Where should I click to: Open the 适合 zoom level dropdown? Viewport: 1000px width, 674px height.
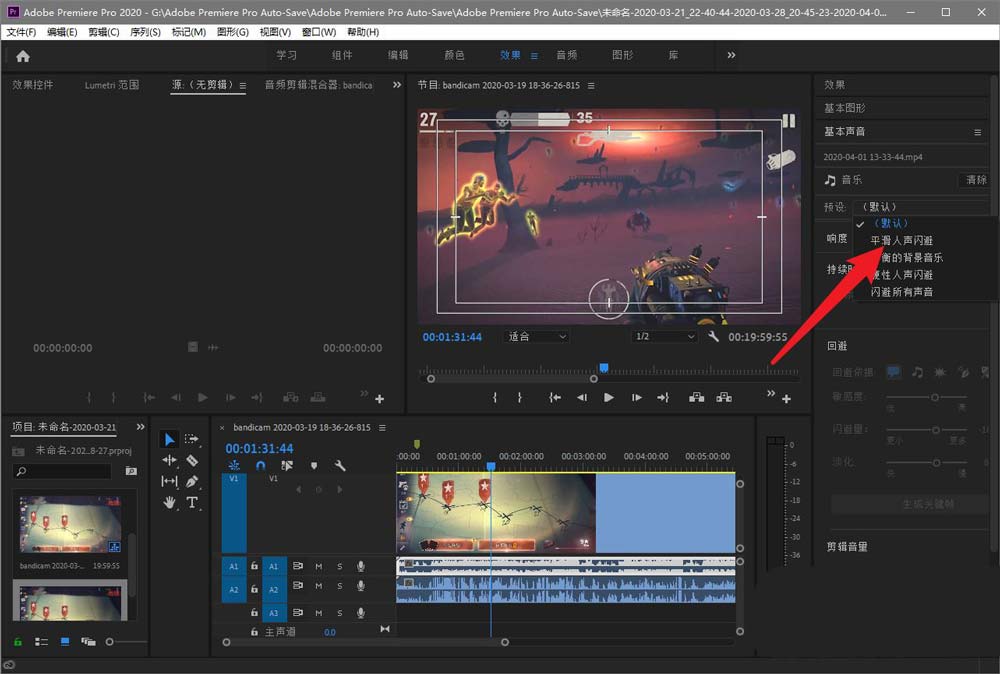(537, 336)
